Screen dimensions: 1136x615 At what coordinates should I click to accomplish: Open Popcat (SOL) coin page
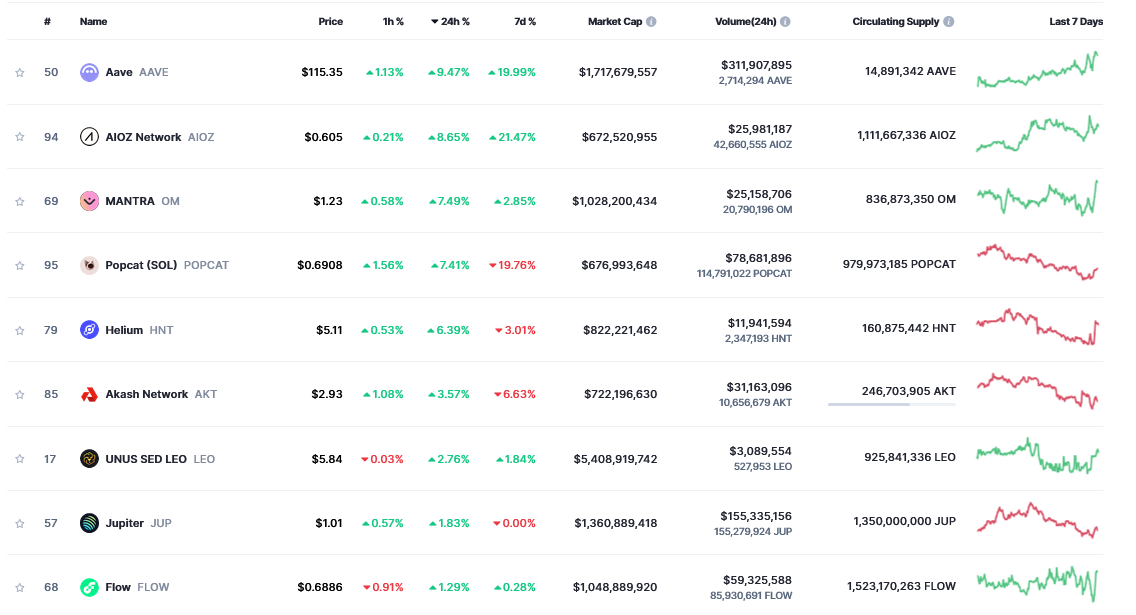click(x=167, y=266)
